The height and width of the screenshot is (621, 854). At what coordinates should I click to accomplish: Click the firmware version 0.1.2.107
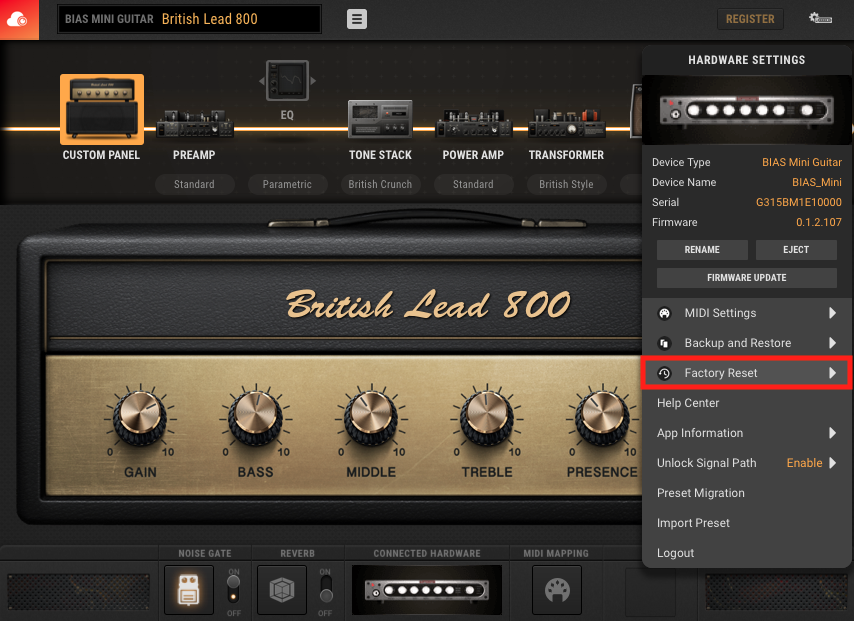click(x=819, y=222)
